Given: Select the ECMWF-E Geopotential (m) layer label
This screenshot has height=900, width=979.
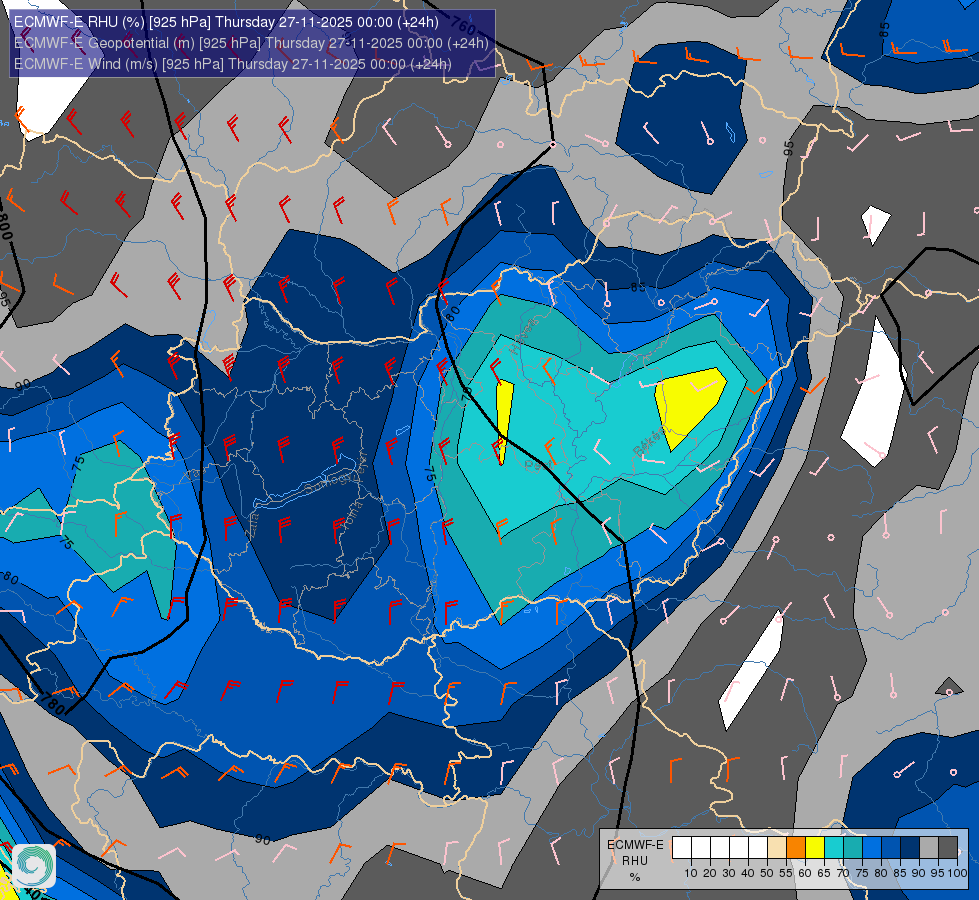Looking at the screenshot, I should coord(251,43).
